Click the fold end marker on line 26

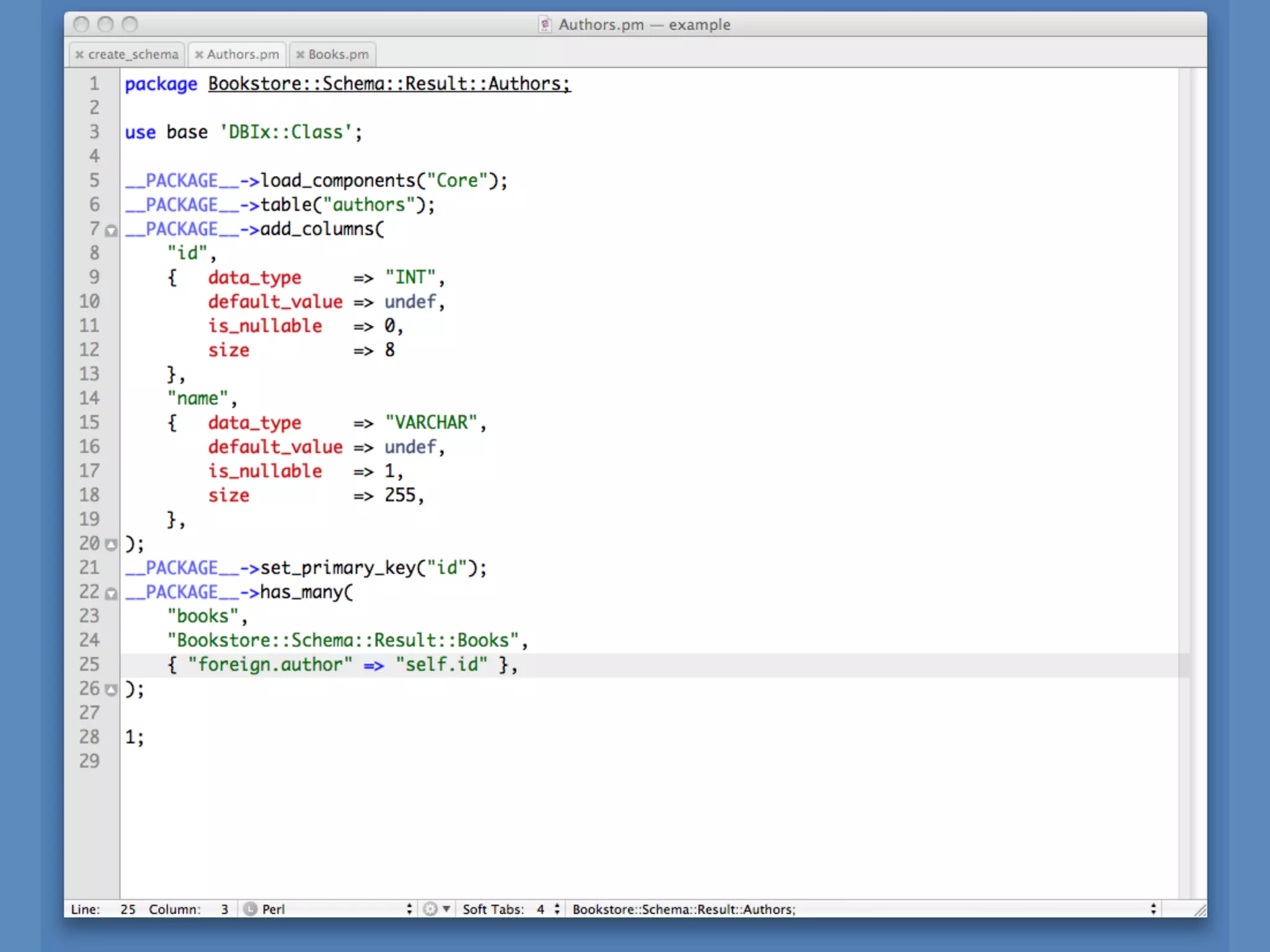(111, 690)
